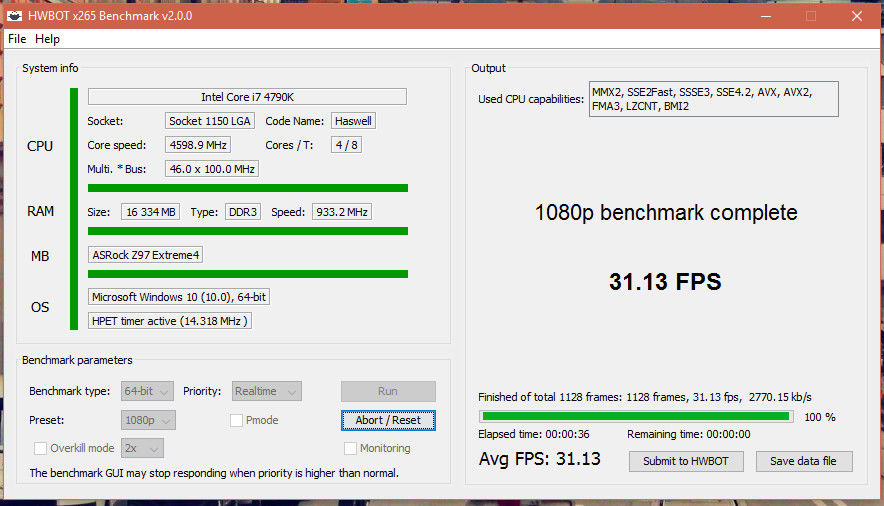
Task: Click the Run button
Action: 388,391
